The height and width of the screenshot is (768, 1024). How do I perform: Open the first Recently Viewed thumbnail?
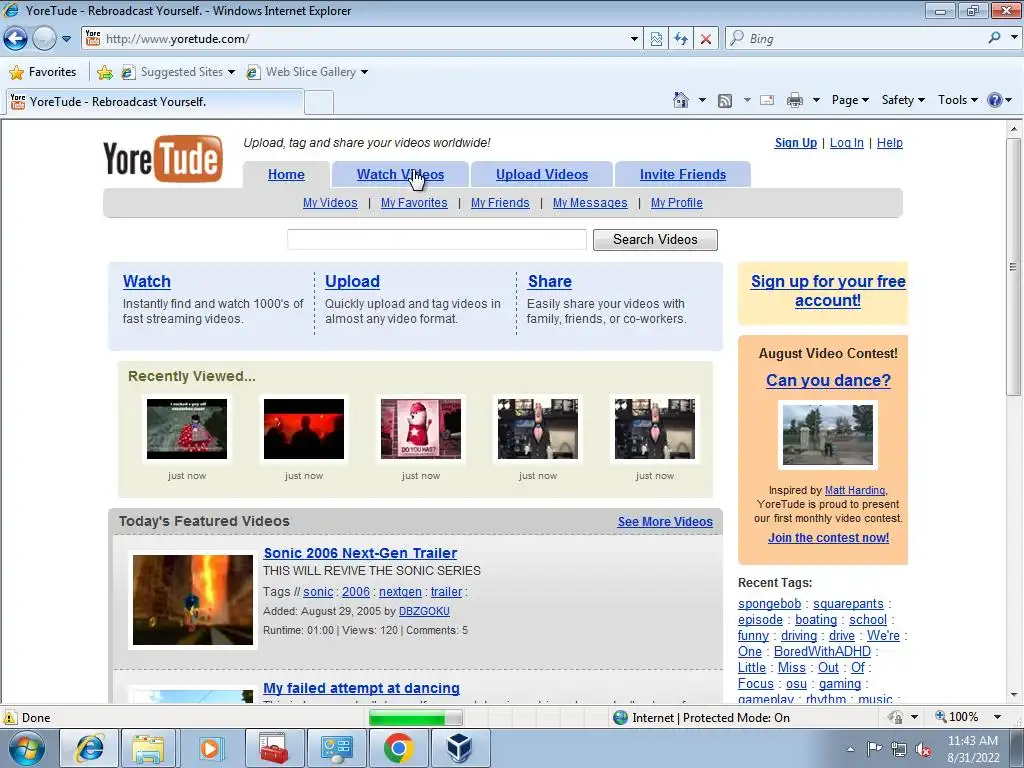tap(187, 429)
